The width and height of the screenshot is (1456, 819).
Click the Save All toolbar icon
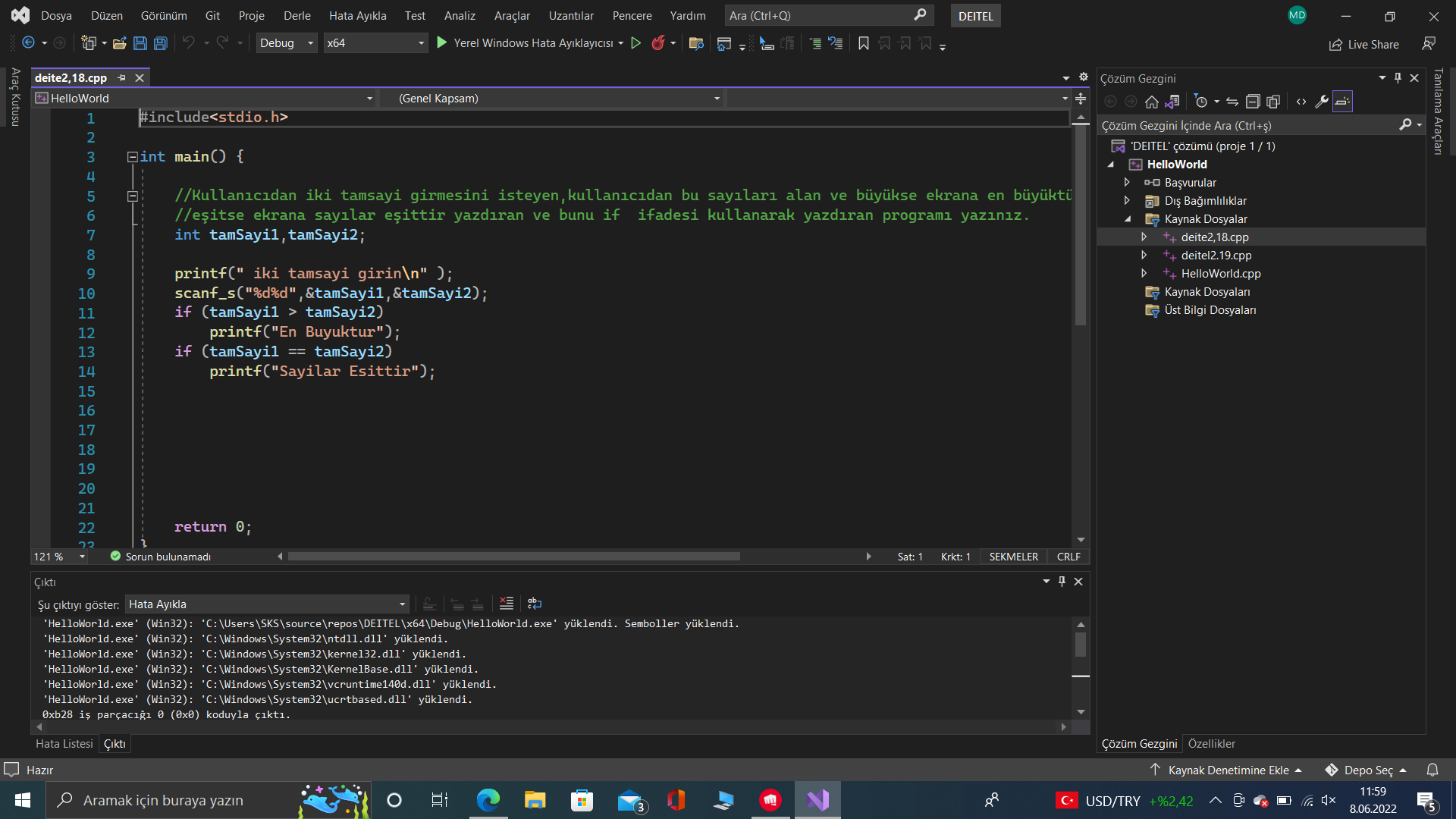click(160, 43)
